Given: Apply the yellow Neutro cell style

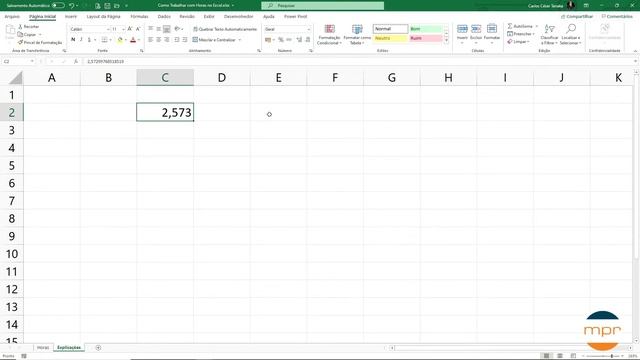Looking at the screenshot, I should [390, 38].
